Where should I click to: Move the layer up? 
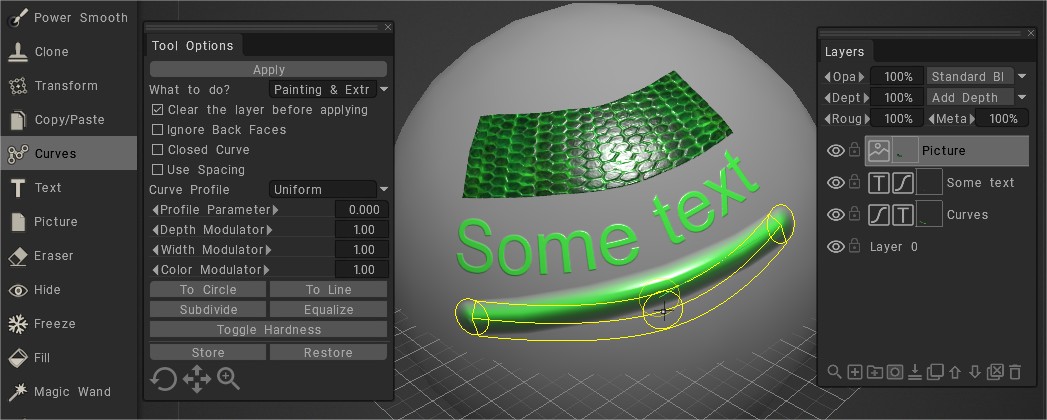tap(955, 372)
